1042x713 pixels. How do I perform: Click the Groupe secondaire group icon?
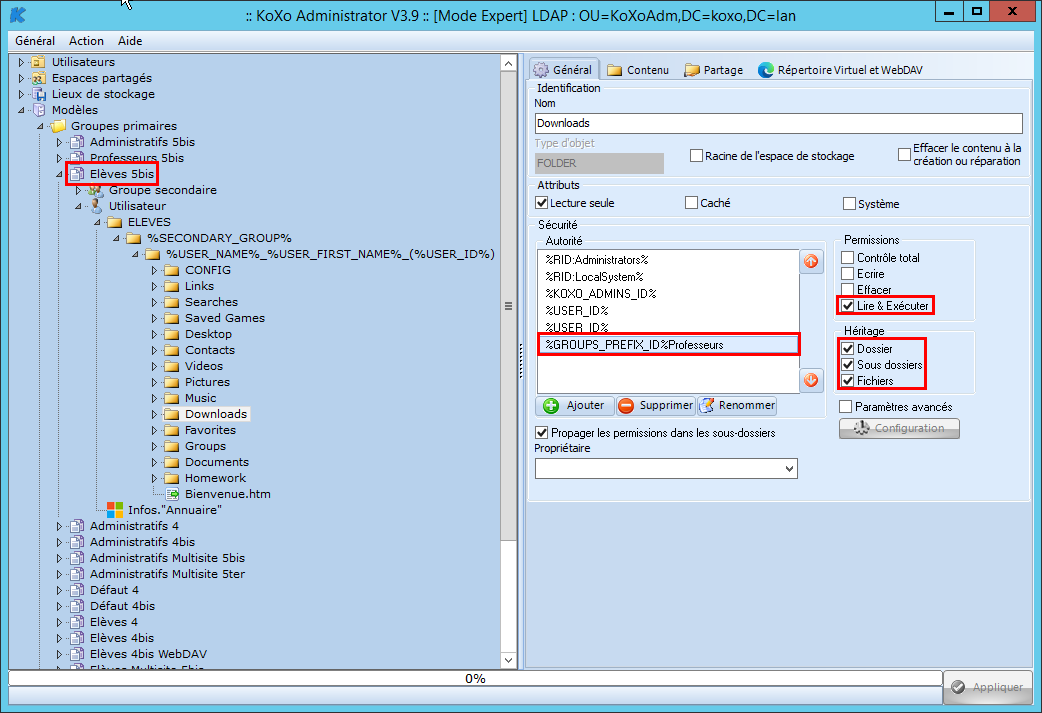point(96,190)
